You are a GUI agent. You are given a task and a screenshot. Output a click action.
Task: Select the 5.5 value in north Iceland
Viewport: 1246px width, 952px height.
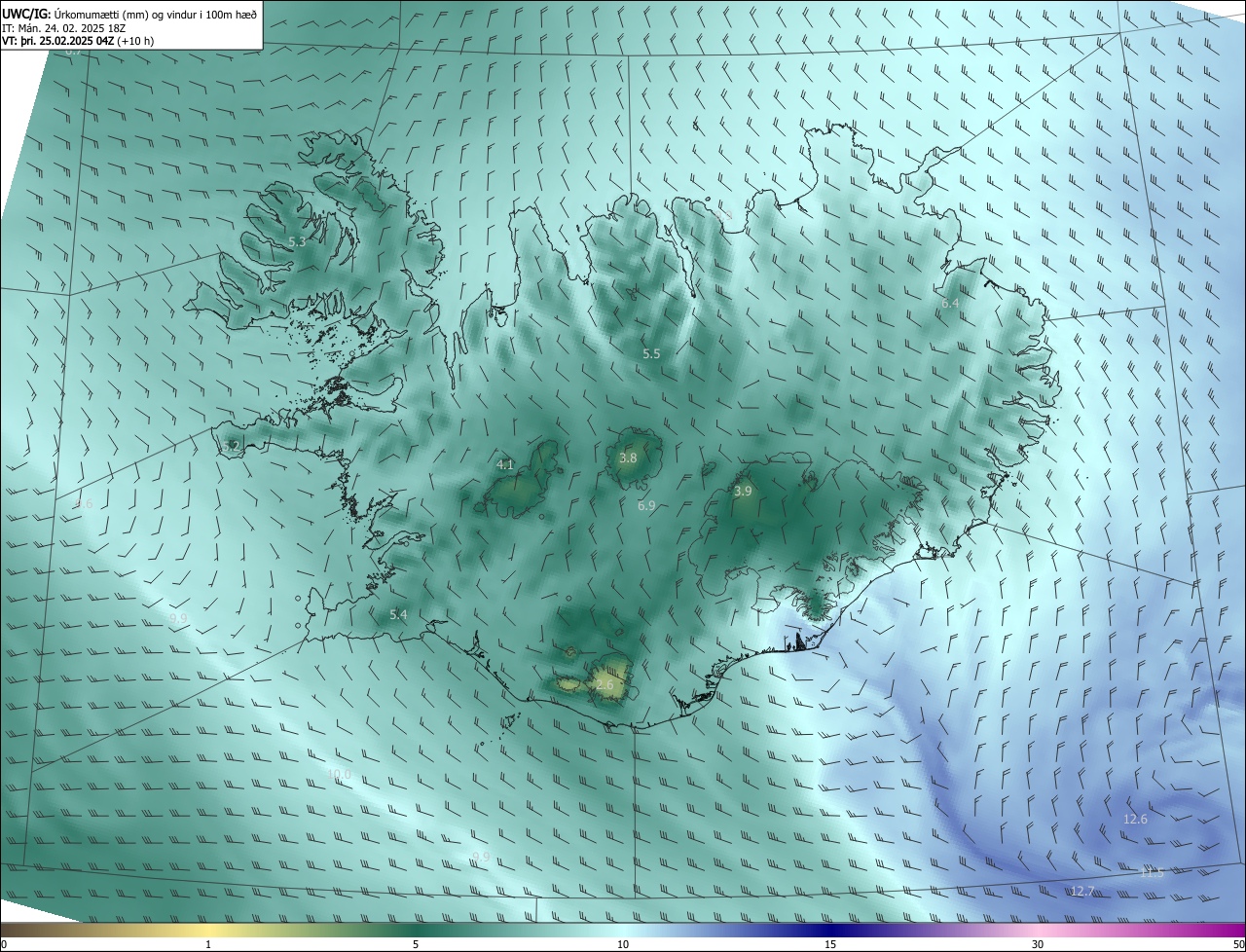[x=651, y=354]
